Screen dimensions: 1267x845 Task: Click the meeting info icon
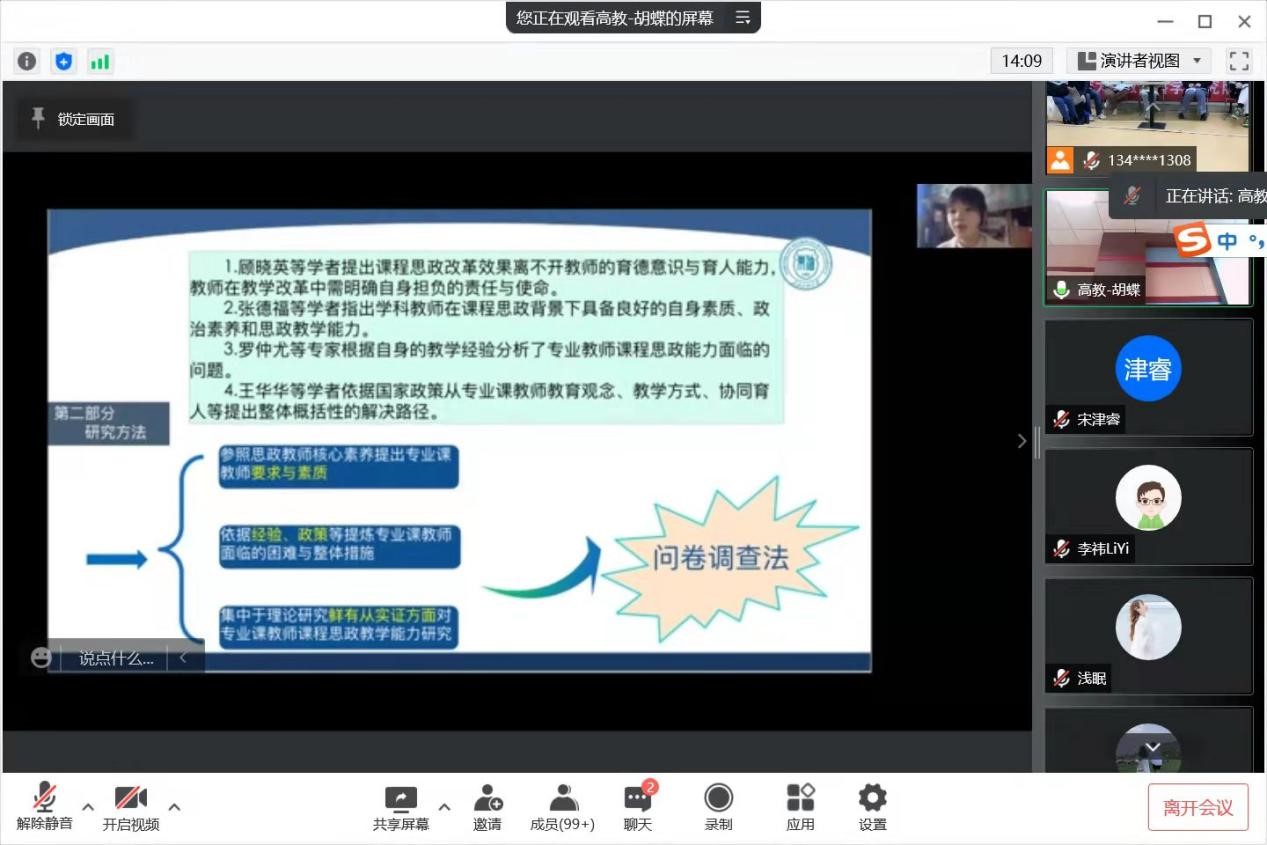point(27,61)
